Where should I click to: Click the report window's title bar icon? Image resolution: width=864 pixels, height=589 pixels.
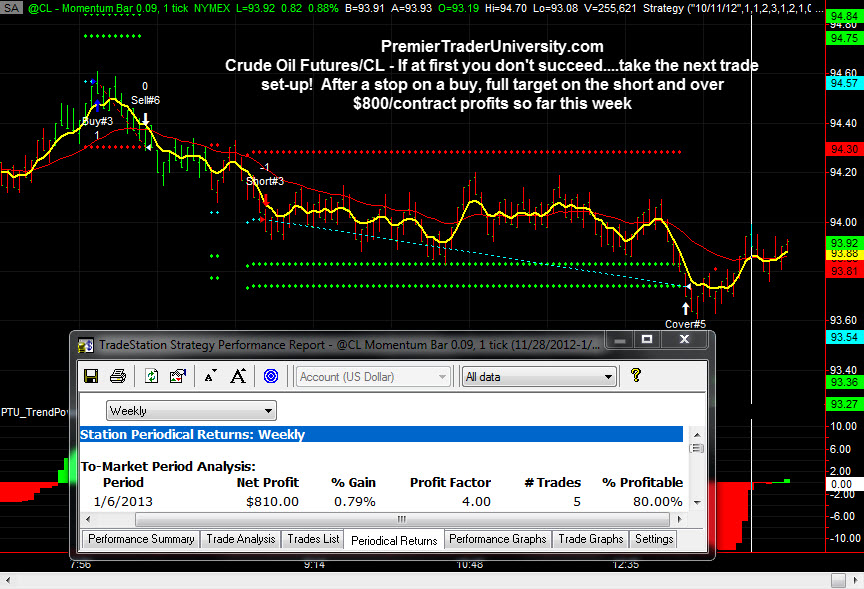click(x=85, y=345)
